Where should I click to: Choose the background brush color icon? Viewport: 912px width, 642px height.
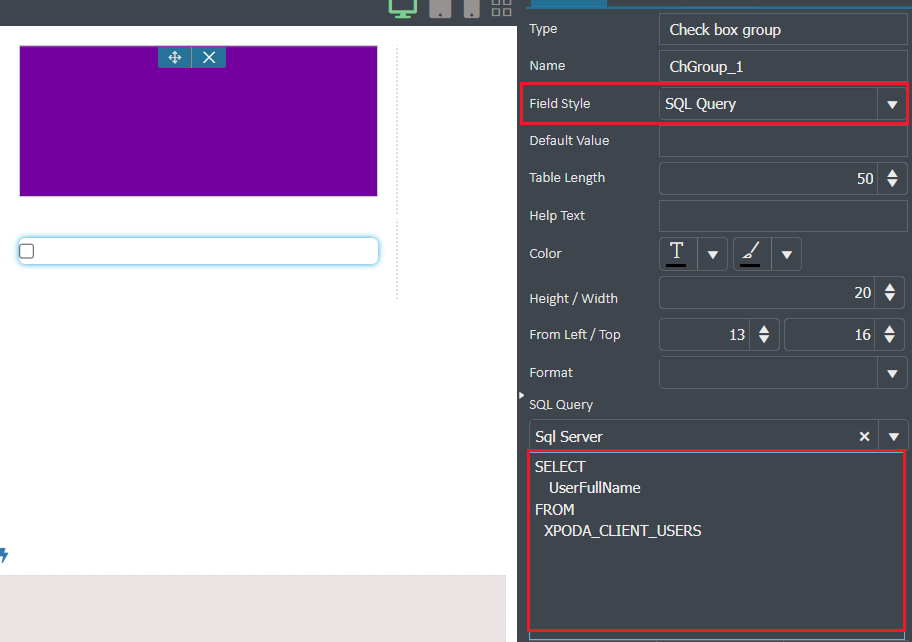pos(750,254)
